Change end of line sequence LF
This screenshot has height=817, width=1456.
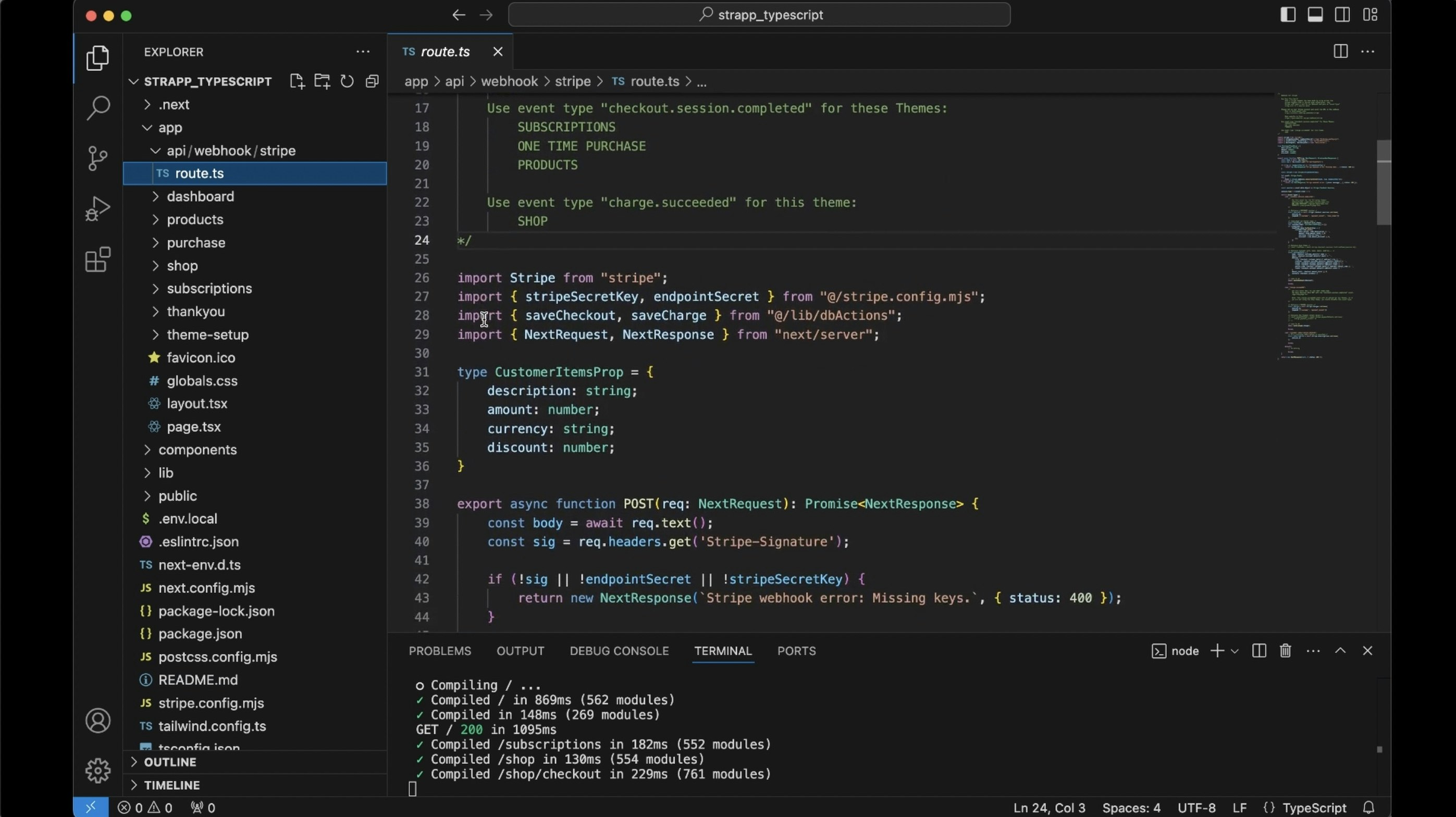[1240, 808]
